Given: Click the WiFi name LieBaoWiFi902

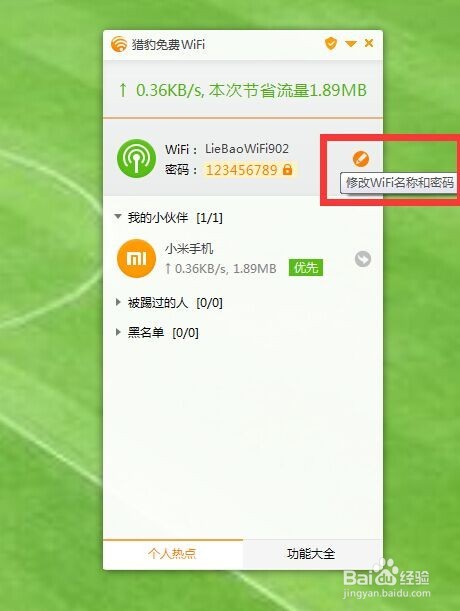Looking at the screenshot, I should point(247,148).
